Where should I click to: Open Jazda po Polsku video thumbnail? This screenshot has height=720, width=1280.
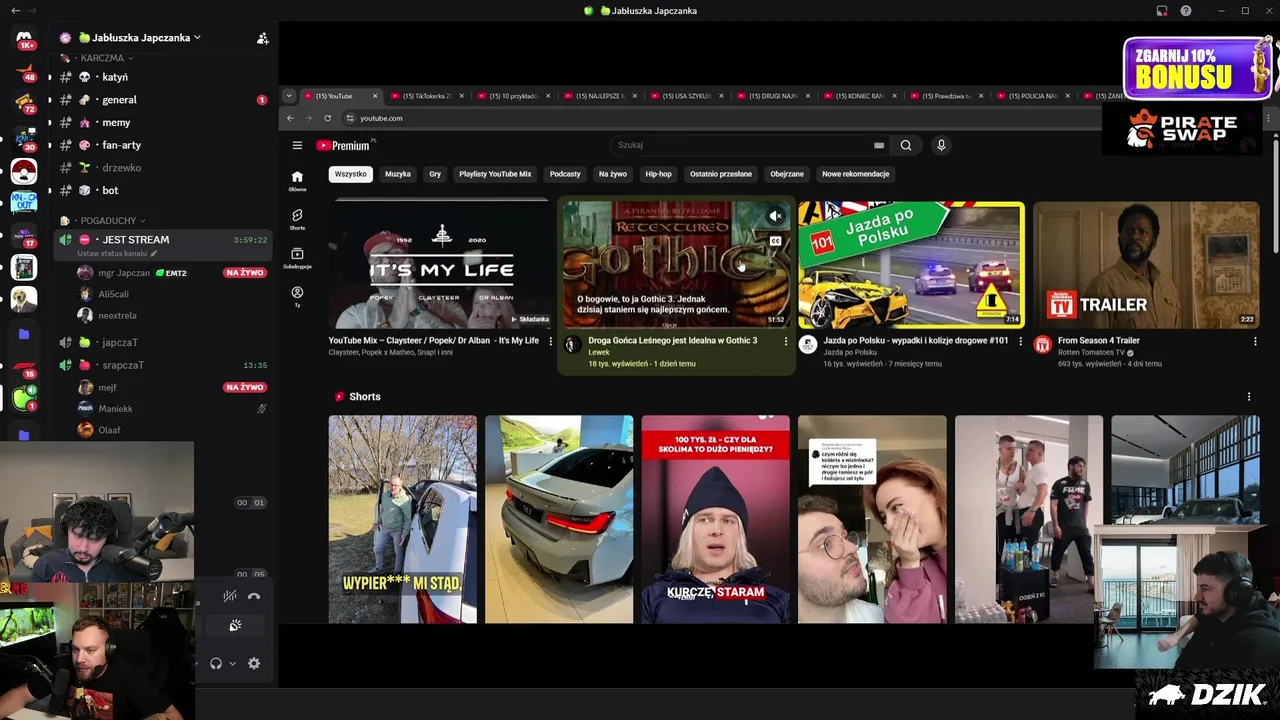point(911,265)
